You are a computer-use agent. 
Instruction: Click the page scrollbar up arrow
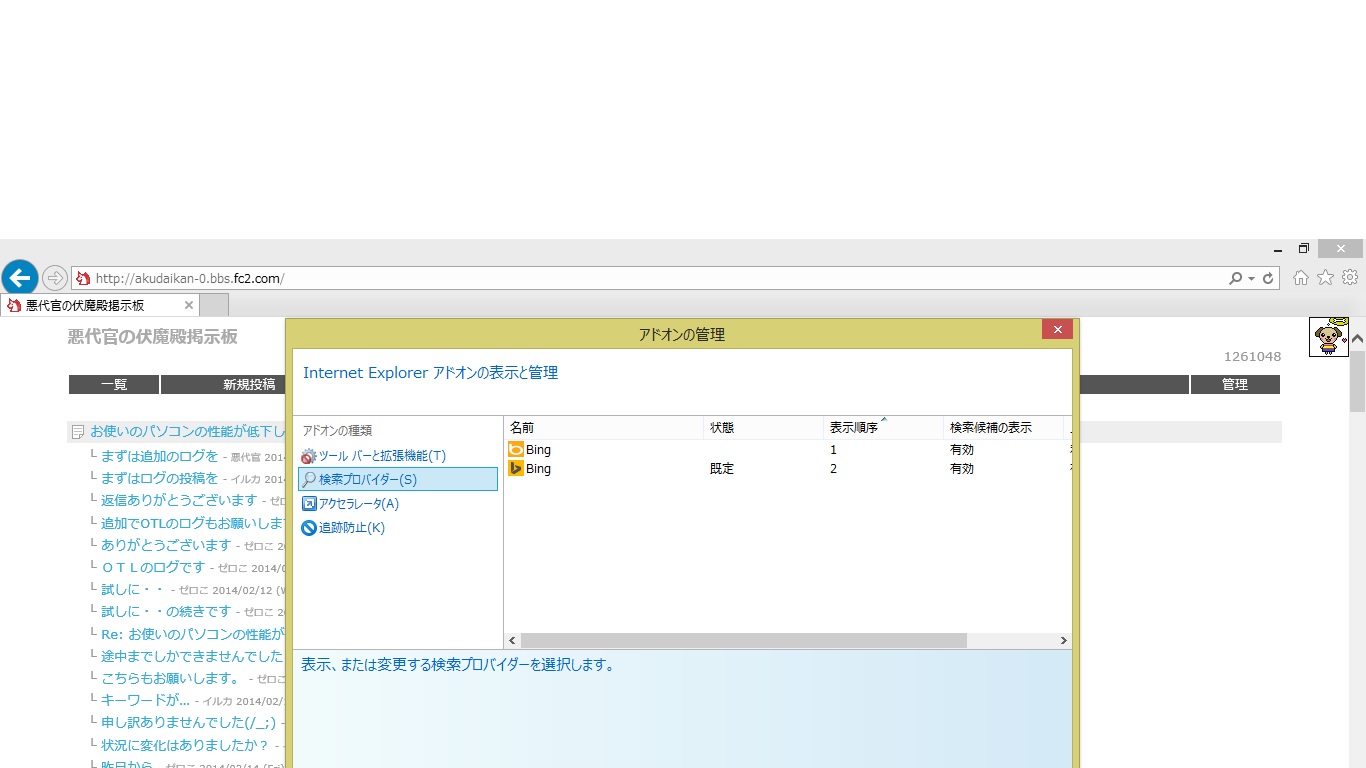(x=1357, y=340)
